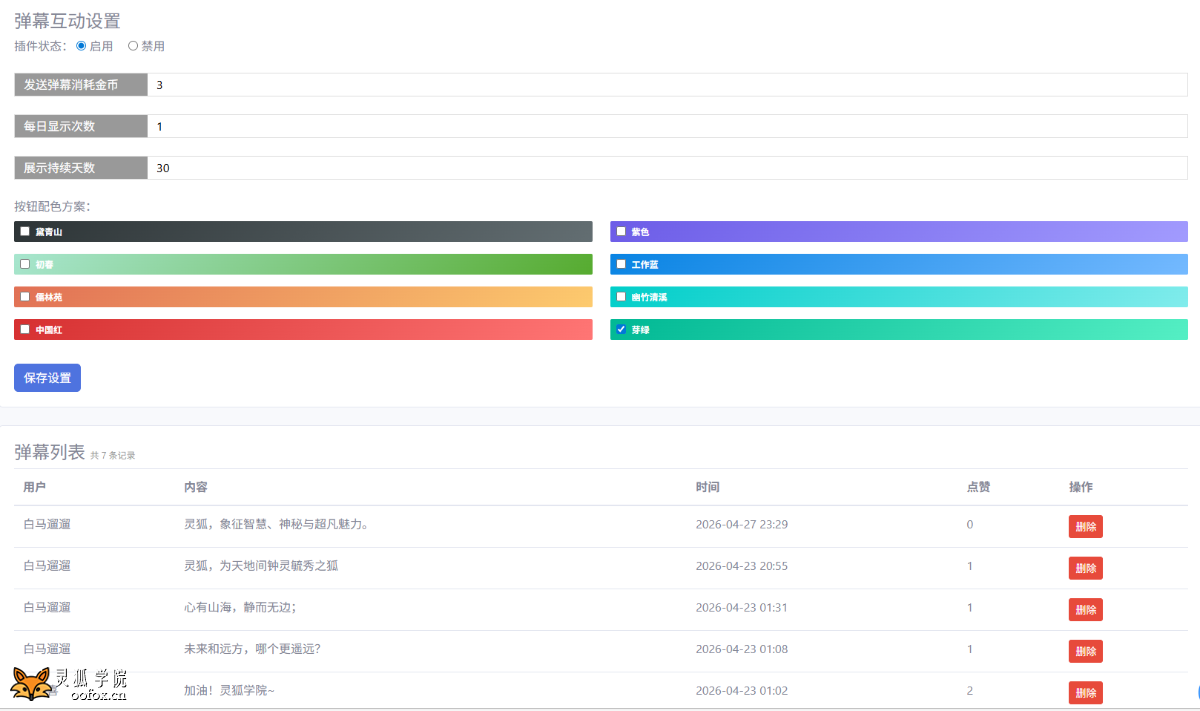The height and width of the screenshot is (711, 1200).
Task: Delete the danmaku posted at 2026-04-27 23:29
Action: pos(1085,527)
